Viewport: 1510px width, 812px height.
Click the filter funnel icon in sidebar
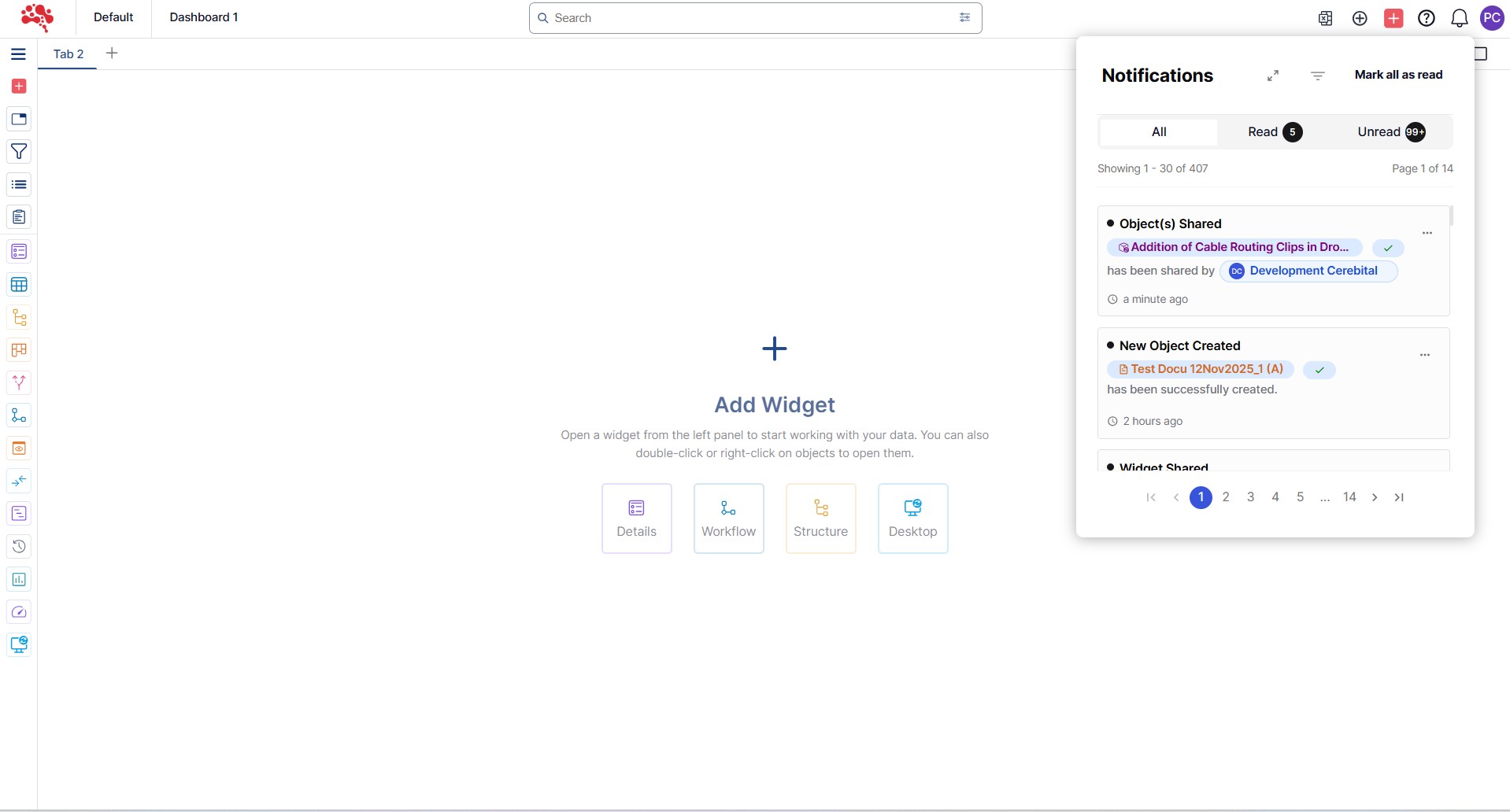[19, 151]
